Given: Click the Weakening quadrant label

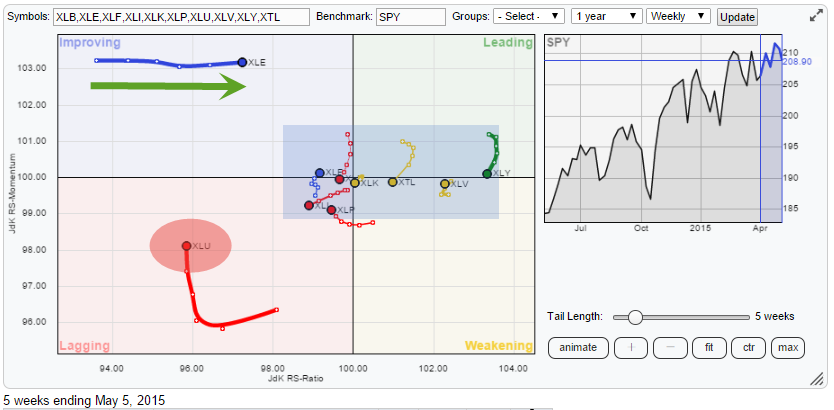Looking at the screenshot, I should [x=499, y=346].
